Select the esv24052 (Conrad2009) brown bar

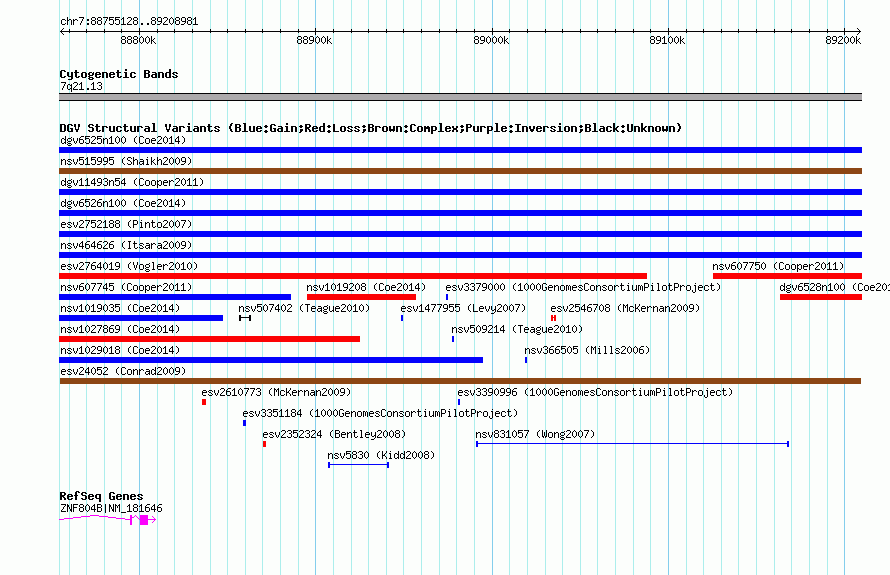pyautogui.click(x=460, y=381)
